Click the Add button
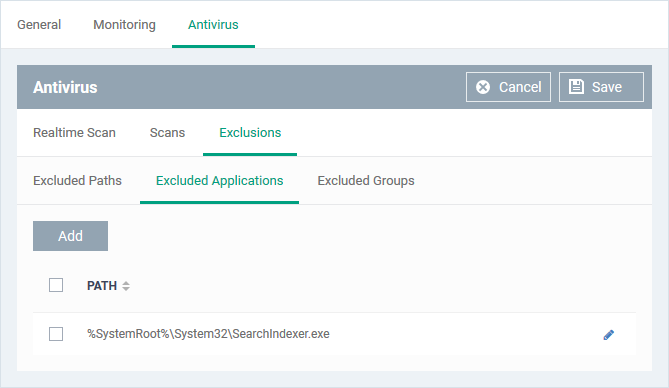The width and height of the screenshot is (669, 388). tap(70, 236)
